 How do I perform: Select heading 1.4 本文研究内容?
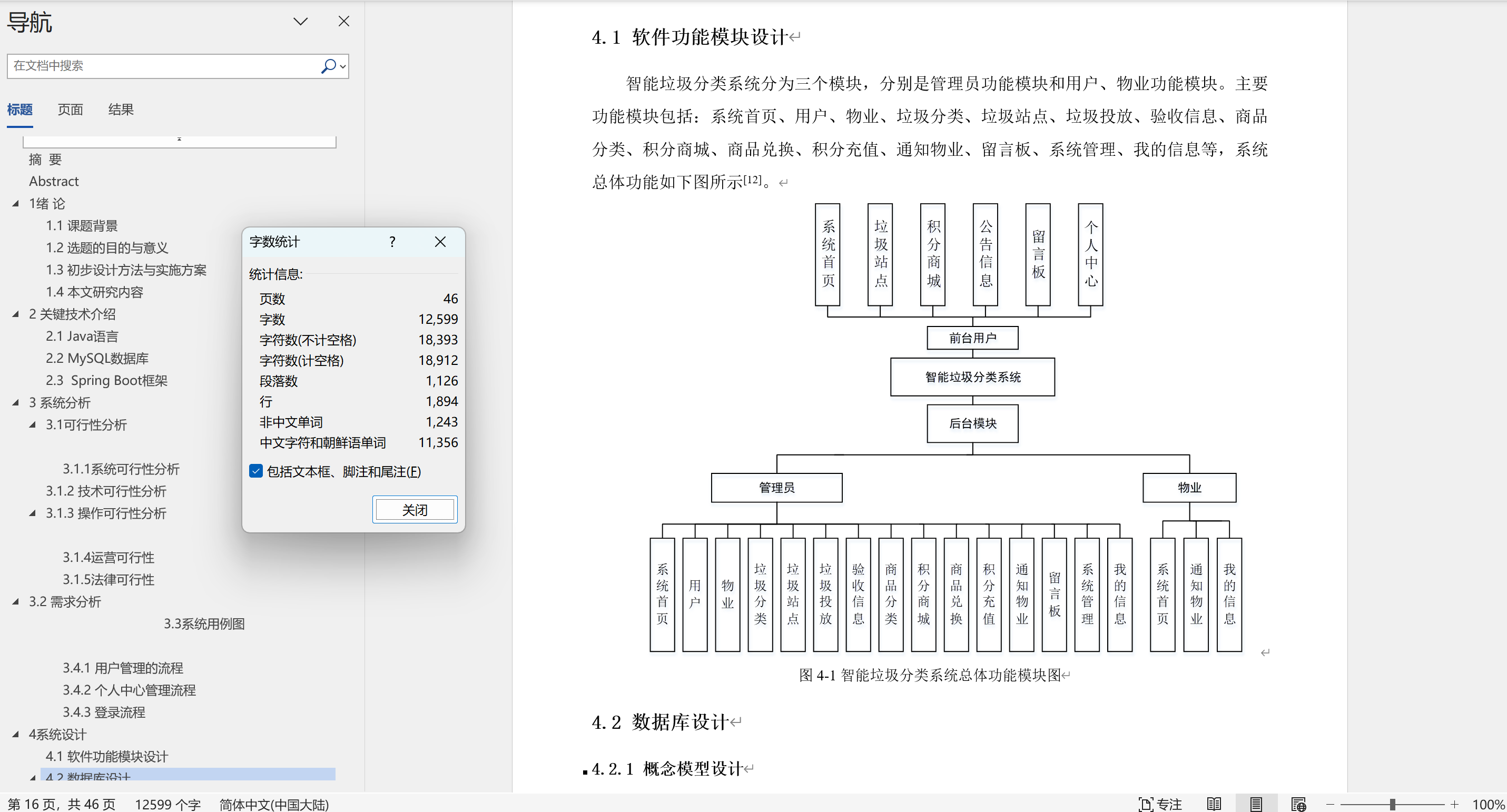tap(95, 292)
